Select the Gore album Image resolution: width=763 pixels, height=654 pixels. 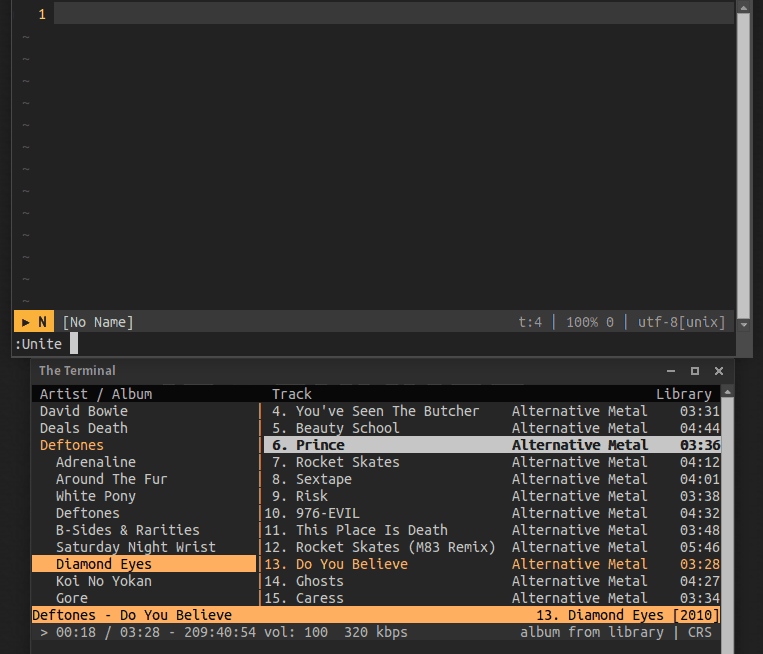72,598
